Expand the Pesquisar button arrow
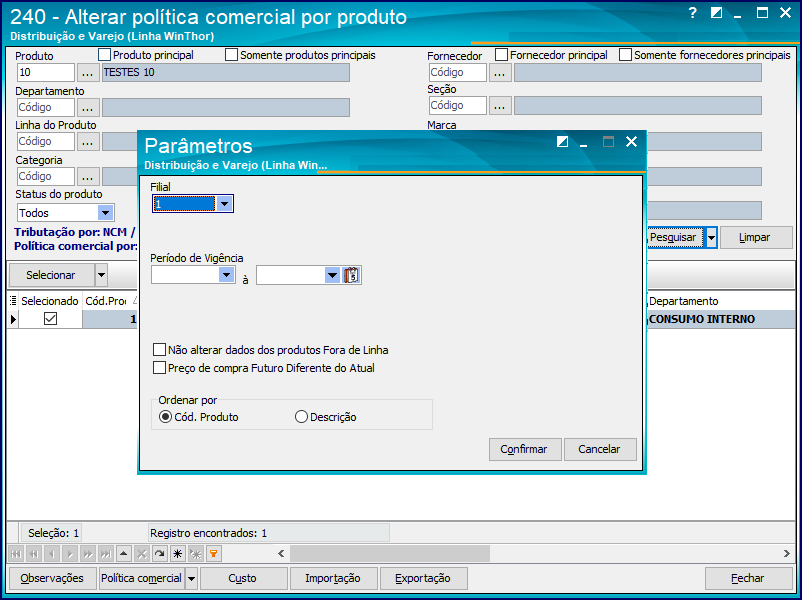This screenshot has height=600, width=802. pyautogui.click(x=711, y=238)
